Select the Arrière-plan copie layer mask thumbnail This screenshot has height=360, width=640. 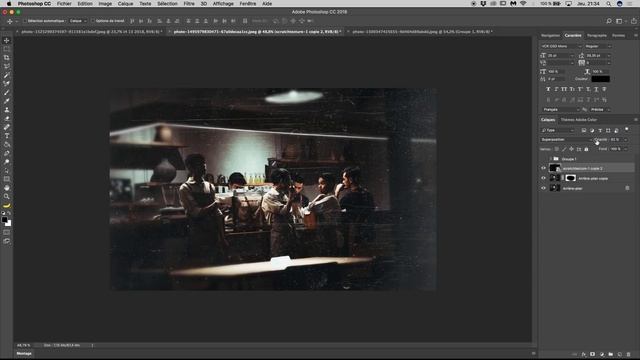click(x=570, y=178)
